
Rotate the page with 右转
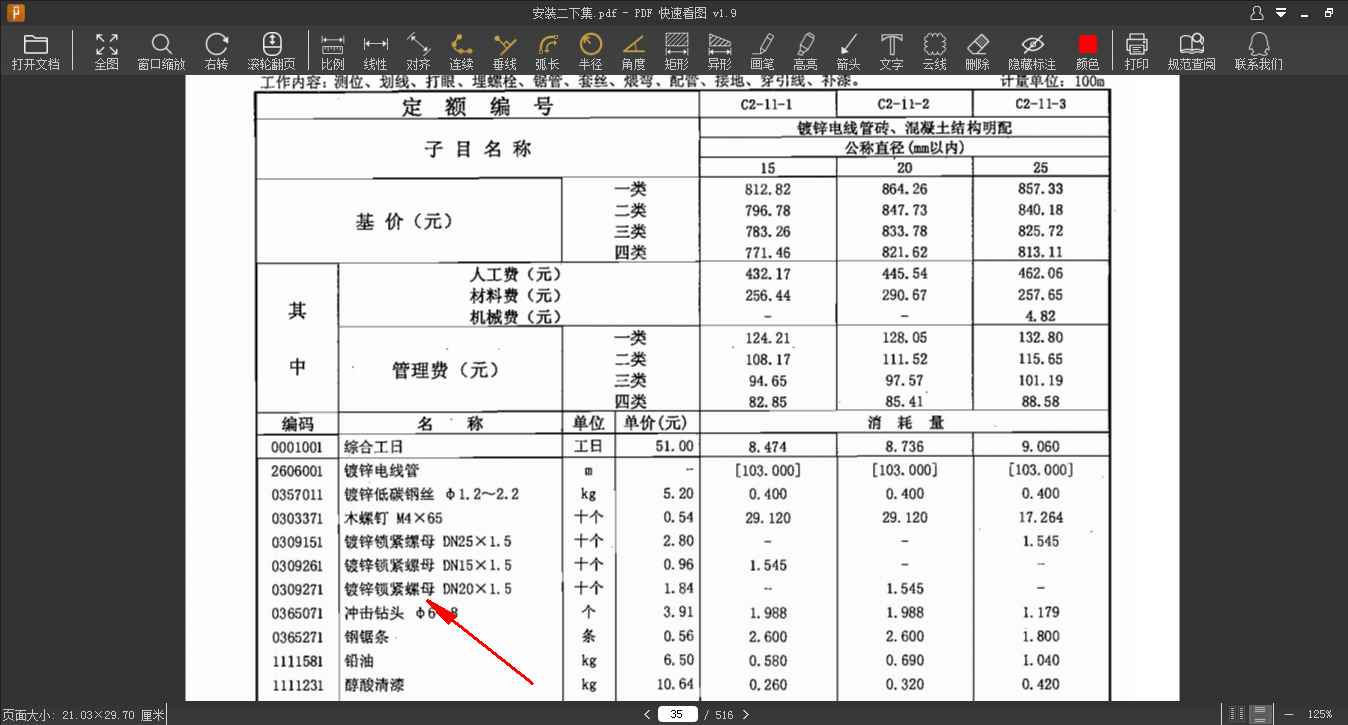216,52
